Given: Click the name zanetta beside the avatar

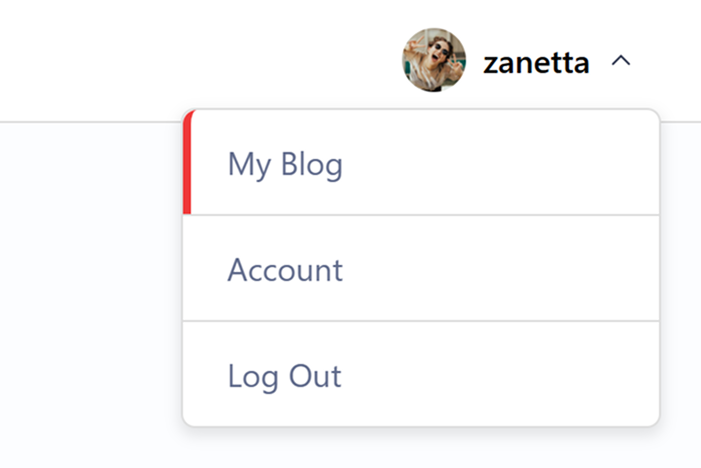Looking at the screenshot, I should (536, 62).
